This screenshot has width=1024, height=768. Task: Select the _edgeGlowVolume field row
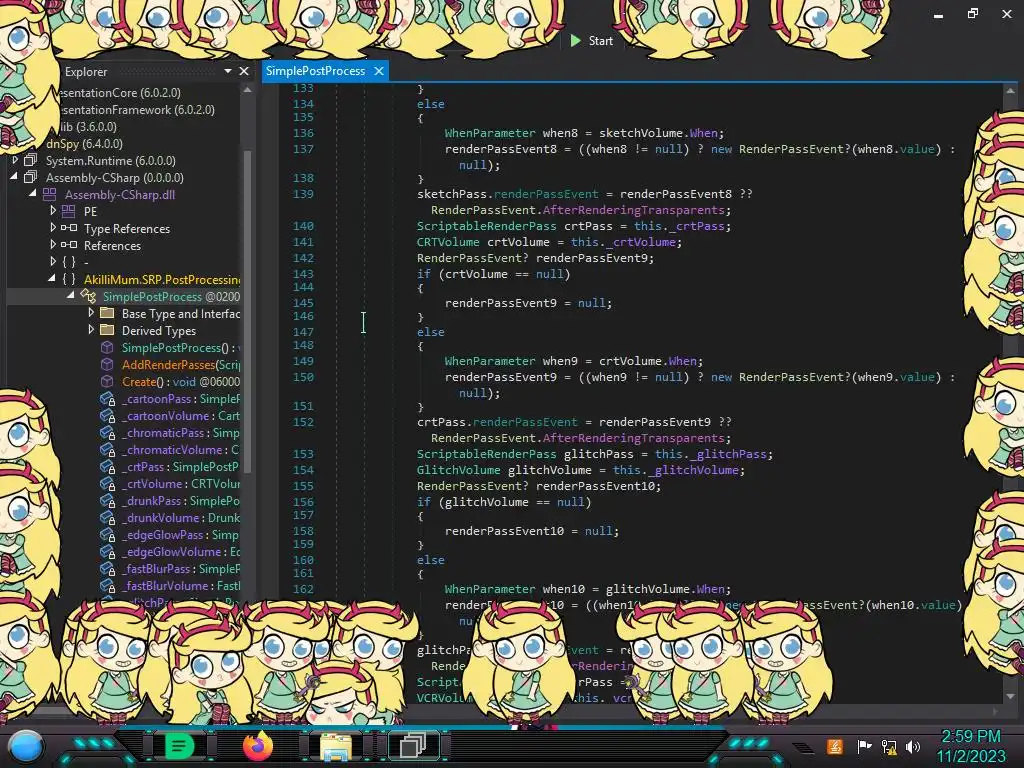click(x=170, y=552)
